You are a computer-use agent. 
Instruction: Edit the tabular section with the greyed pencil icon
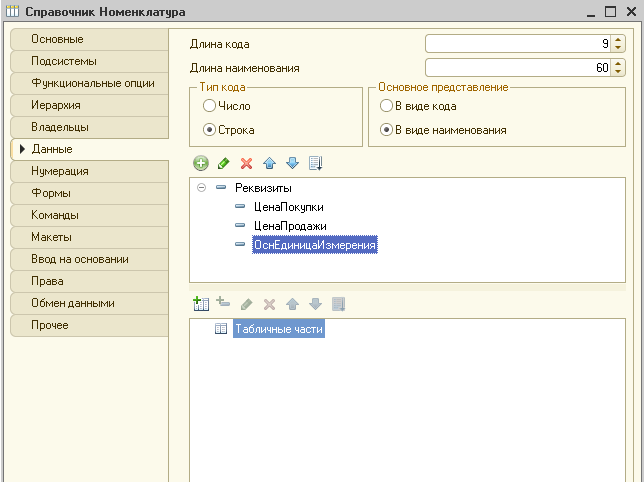tap(246, 304)
